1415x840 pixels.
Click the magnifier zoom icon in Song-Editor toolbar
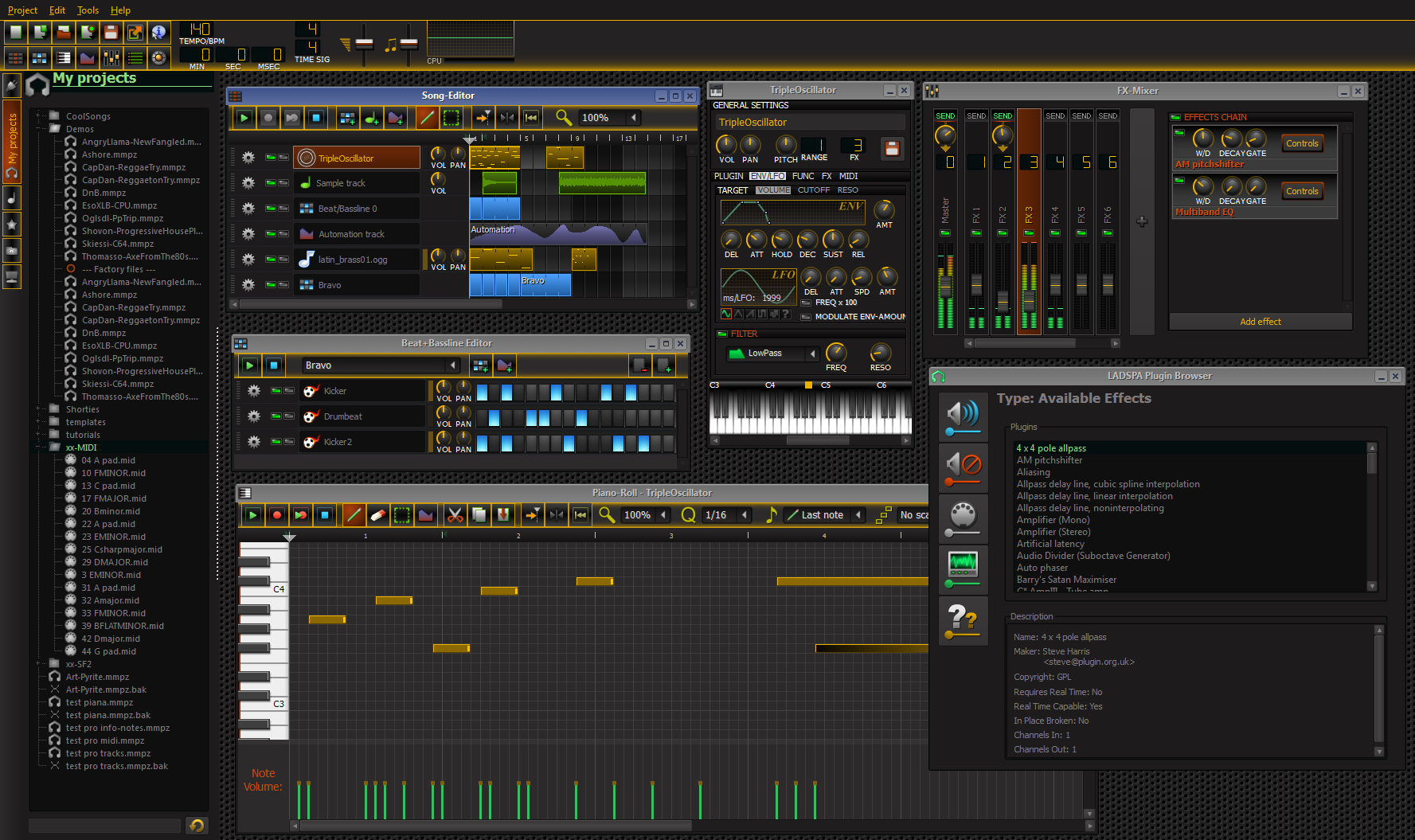pos(563,117)
